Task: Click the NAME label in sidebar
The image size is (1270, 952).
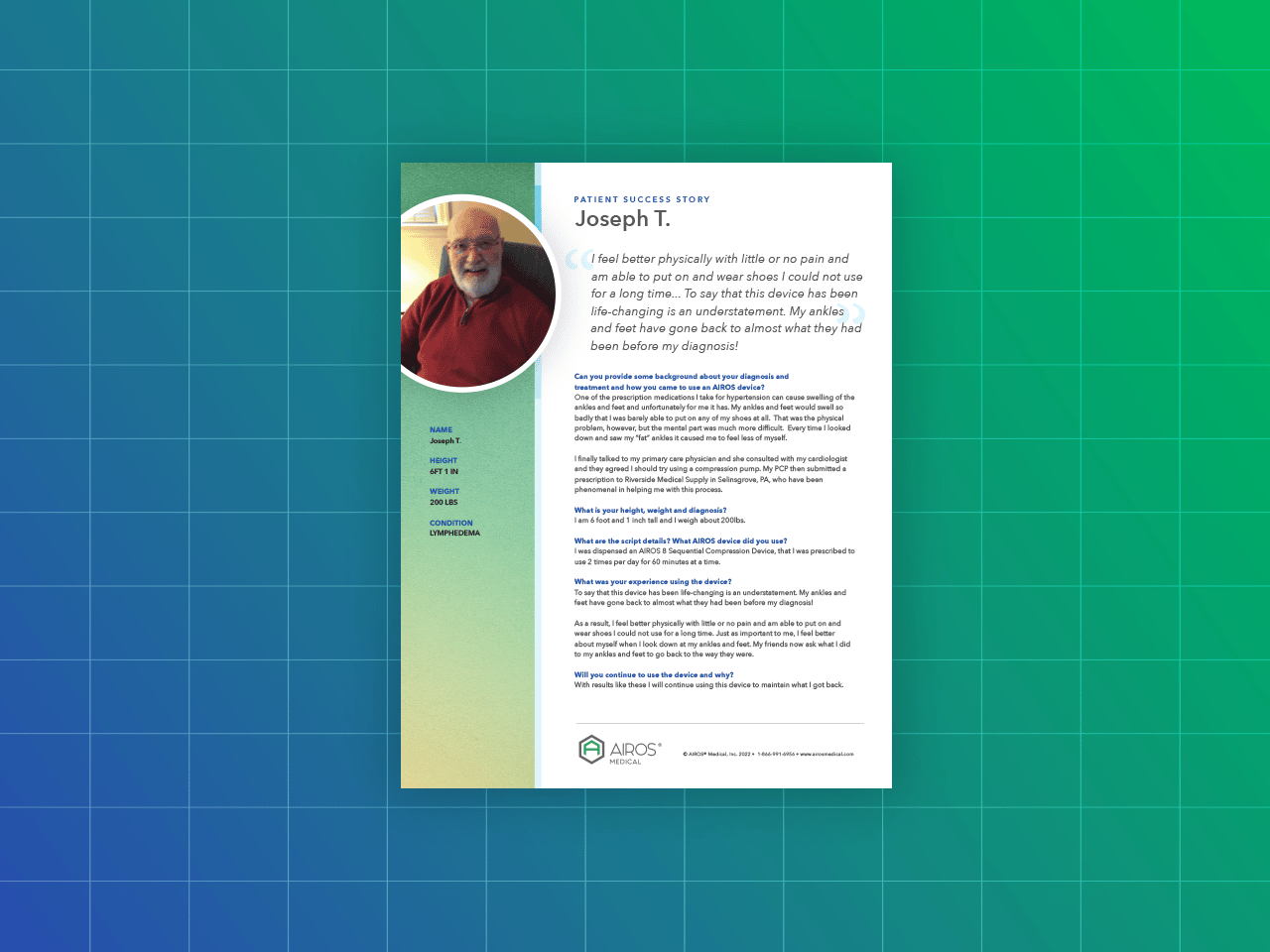Action: pos(441,430)
